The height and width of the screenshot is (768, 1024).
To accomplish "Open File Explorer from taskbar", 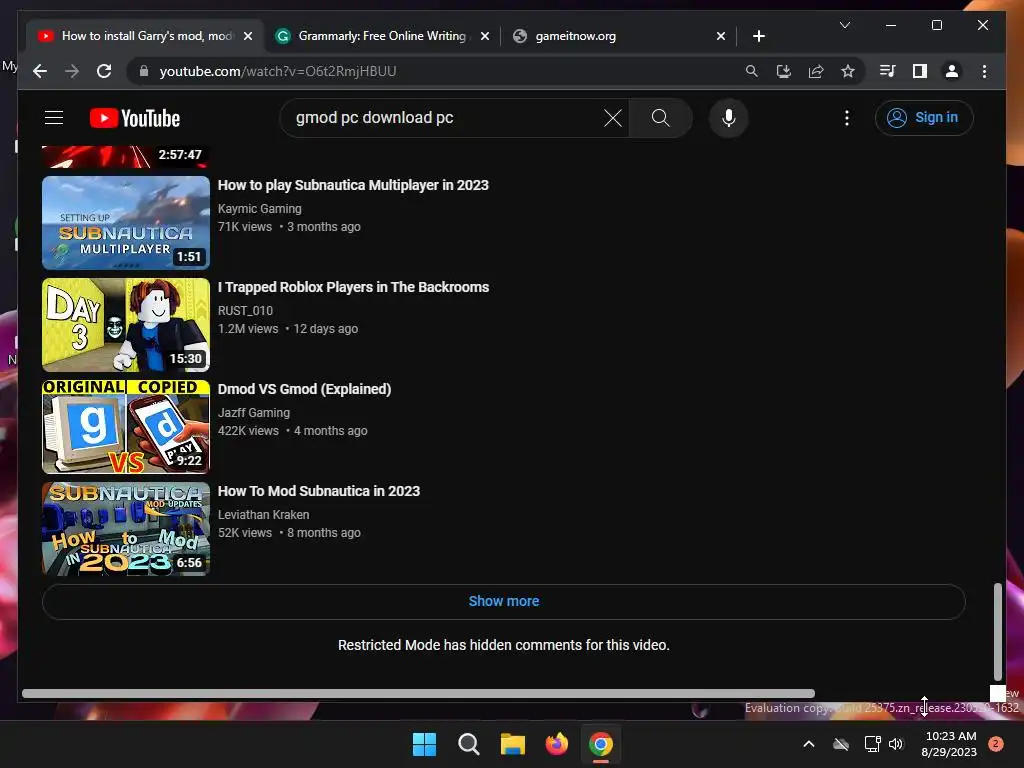I will pos(513,744).
